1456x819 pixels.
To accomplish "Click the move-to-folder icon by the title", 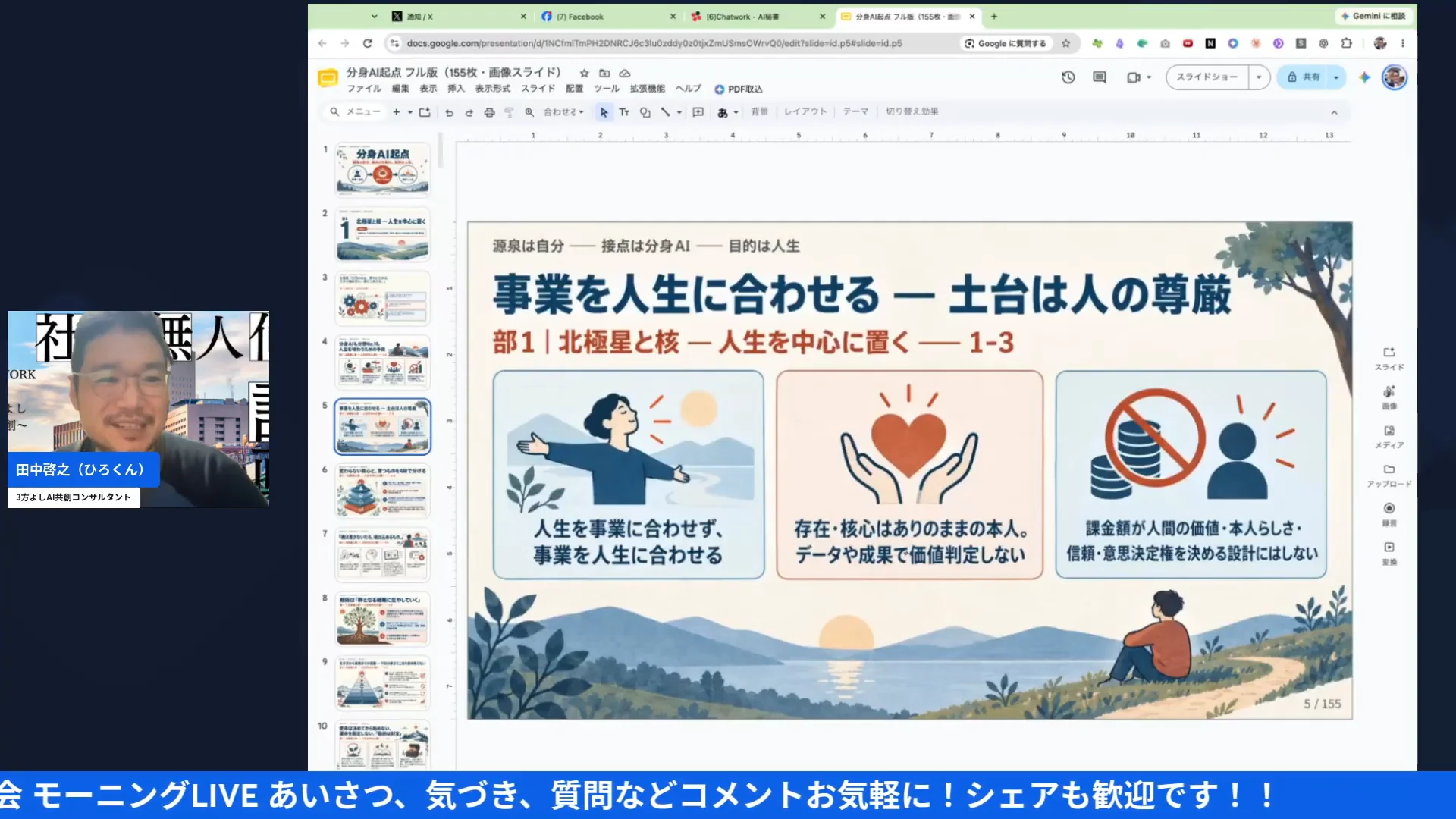I will (604, 74).
